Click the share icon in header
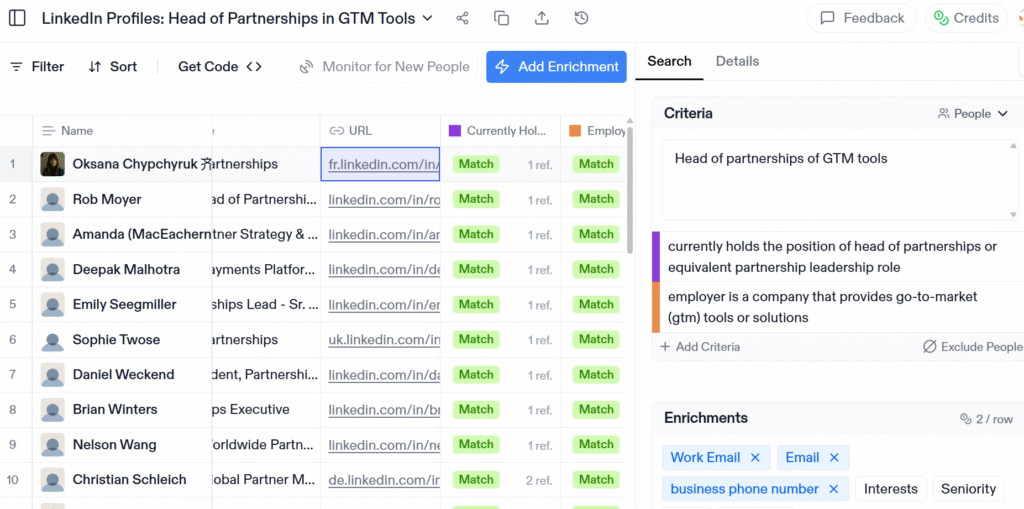1024x509 pixels. [x=462, y=18]
